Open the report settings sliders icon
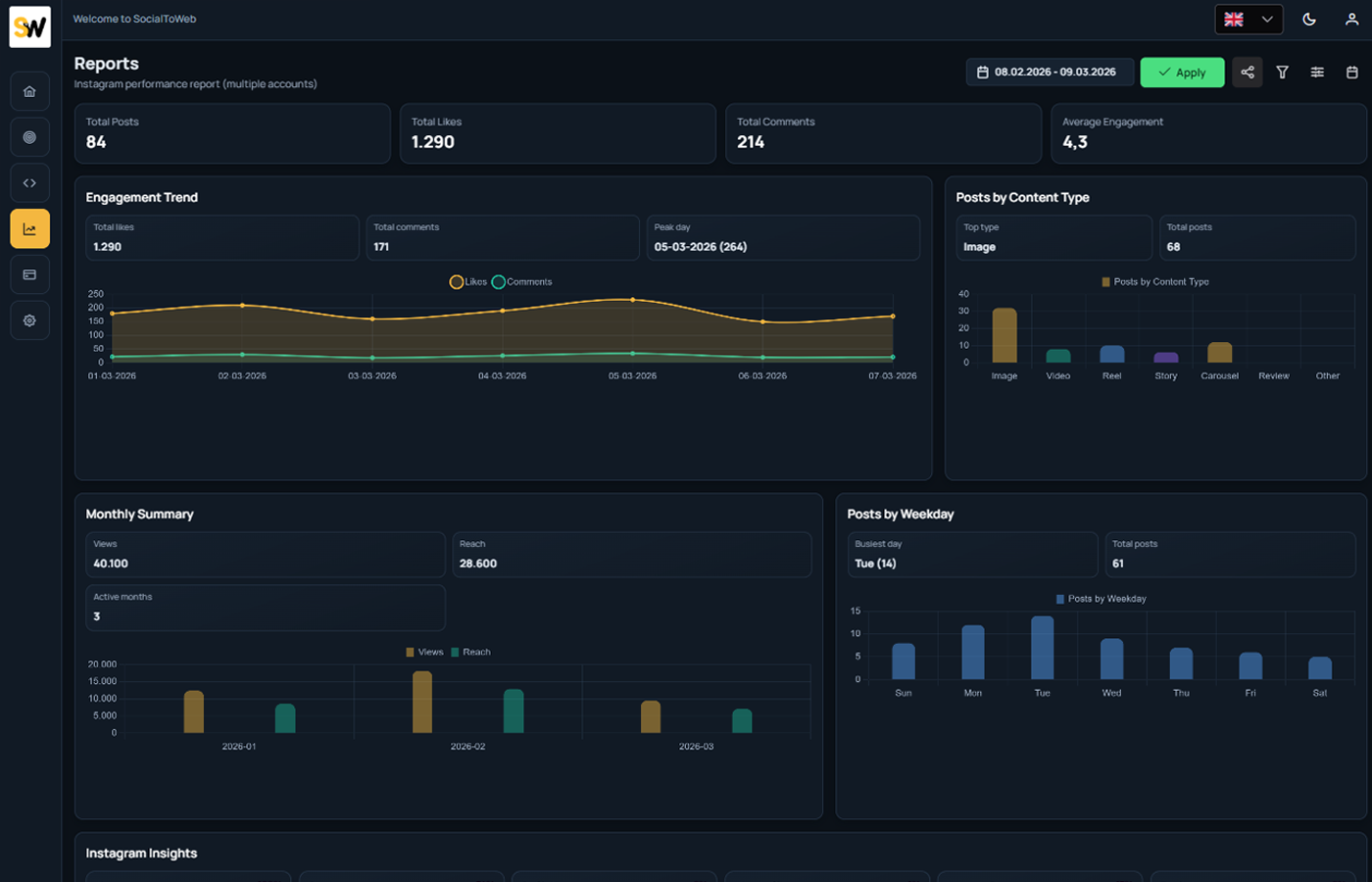The width and height of the screenshot is (1372, 882). tap(1317, 72)
